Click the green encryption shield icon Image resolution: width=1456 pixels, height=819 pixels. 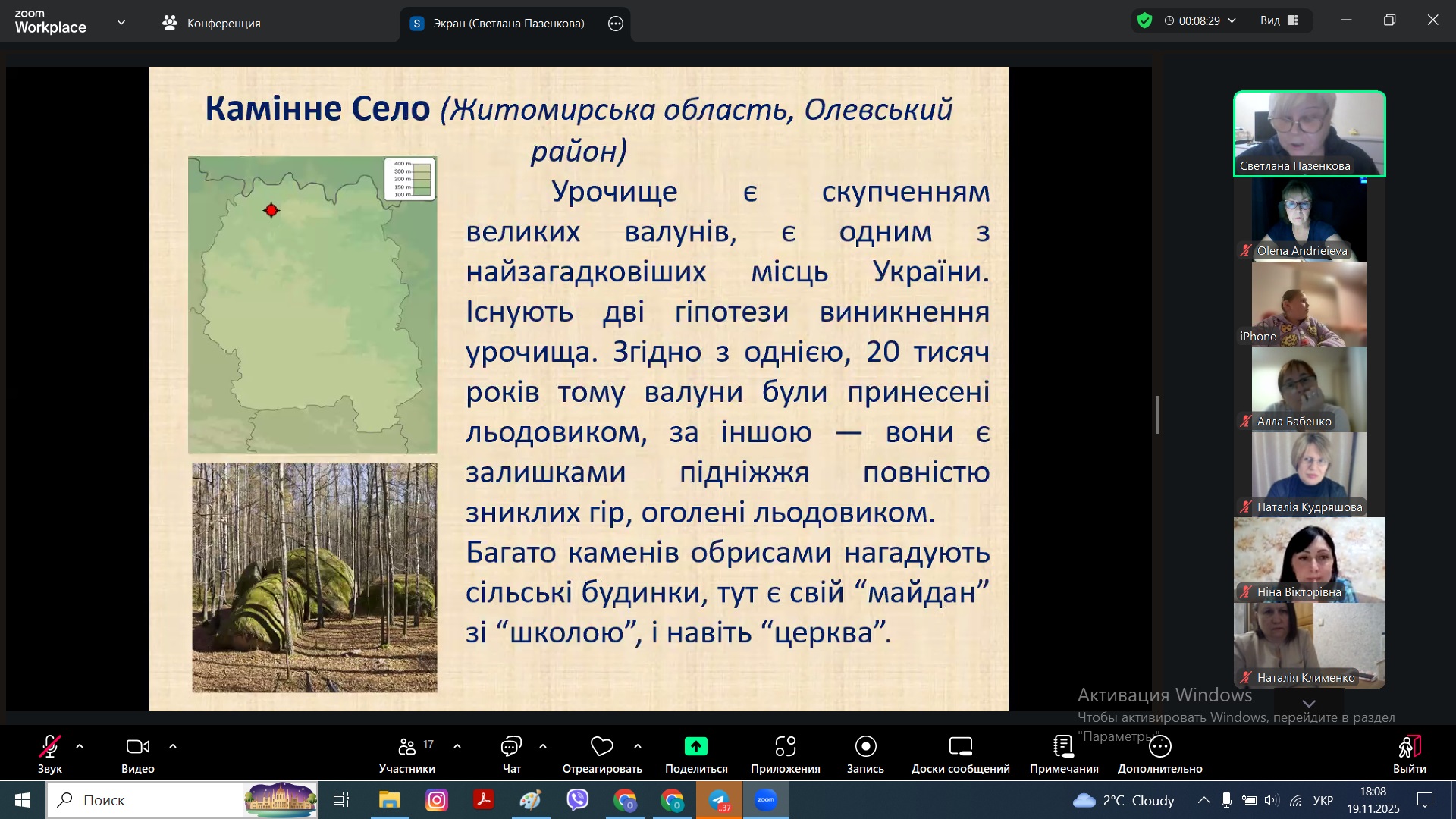pyautogui.click(x=1144, y=20)
